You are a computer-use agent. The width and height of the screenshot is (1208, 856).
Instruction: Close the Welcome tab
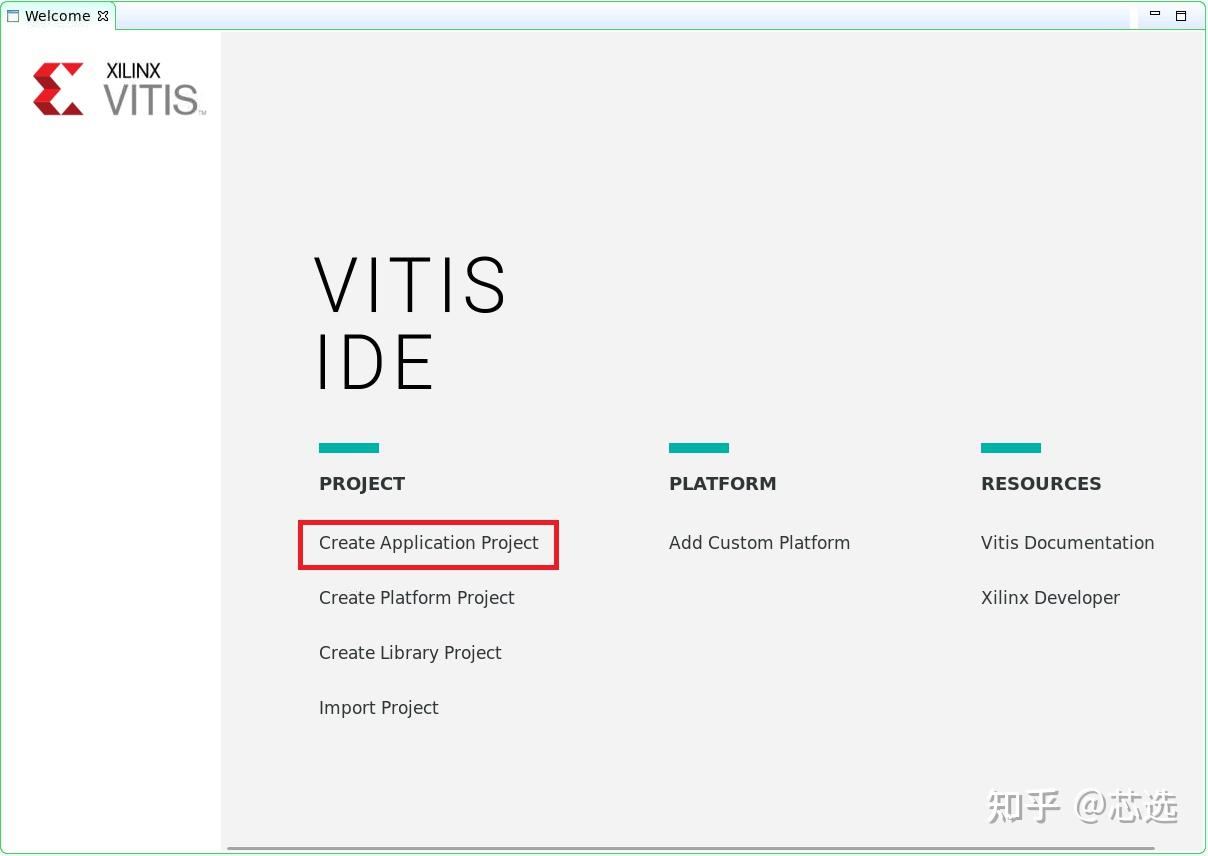pos(103,16)
